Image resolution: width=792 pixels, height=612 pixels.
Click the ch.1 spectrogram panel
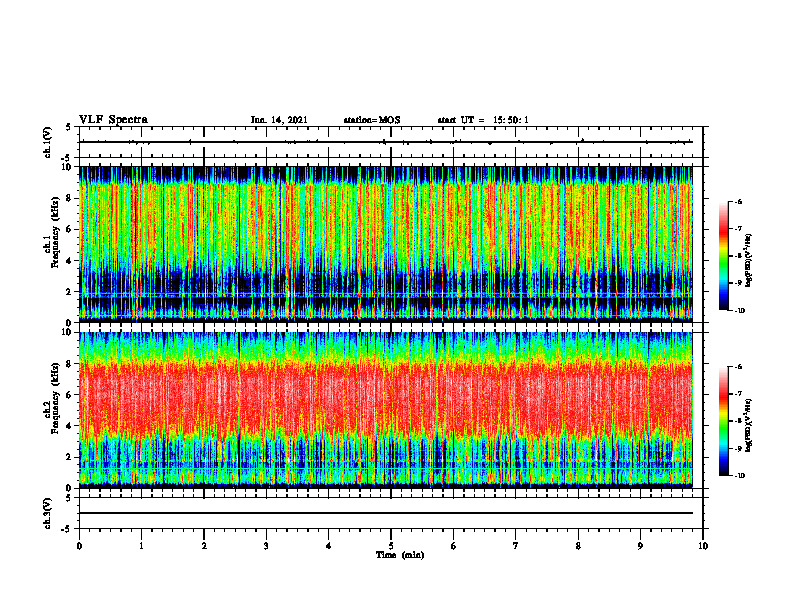click(x=385, y=244)
